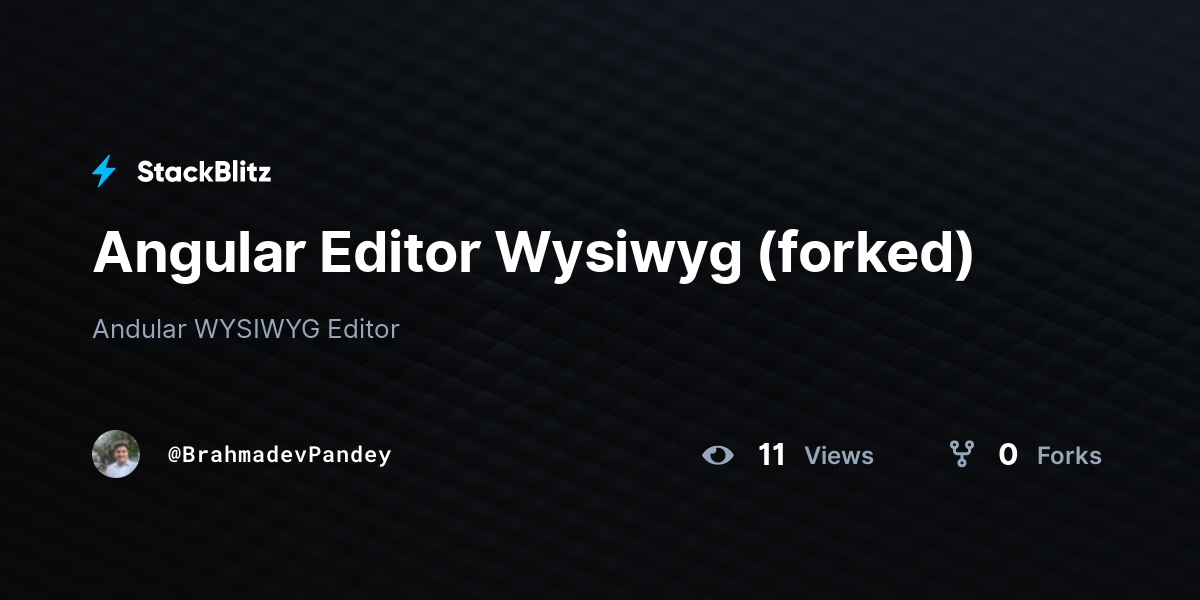1200x600 pixels.
Task: Click the eye icon beside the view count
Action: click(717, 456)
